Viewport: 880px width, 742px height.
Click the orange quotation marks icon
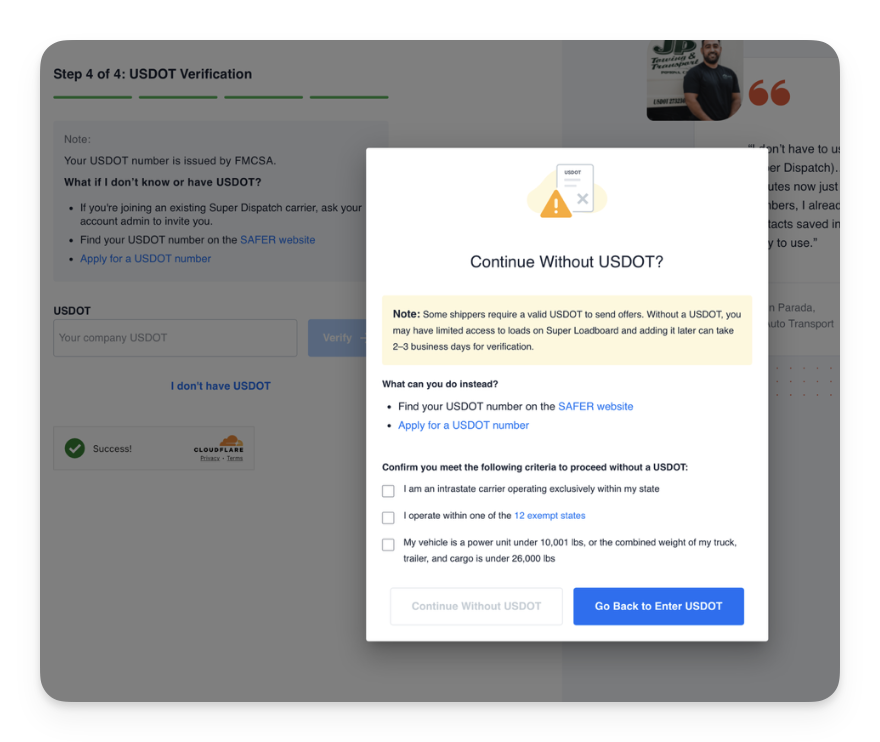pos(769,93)
